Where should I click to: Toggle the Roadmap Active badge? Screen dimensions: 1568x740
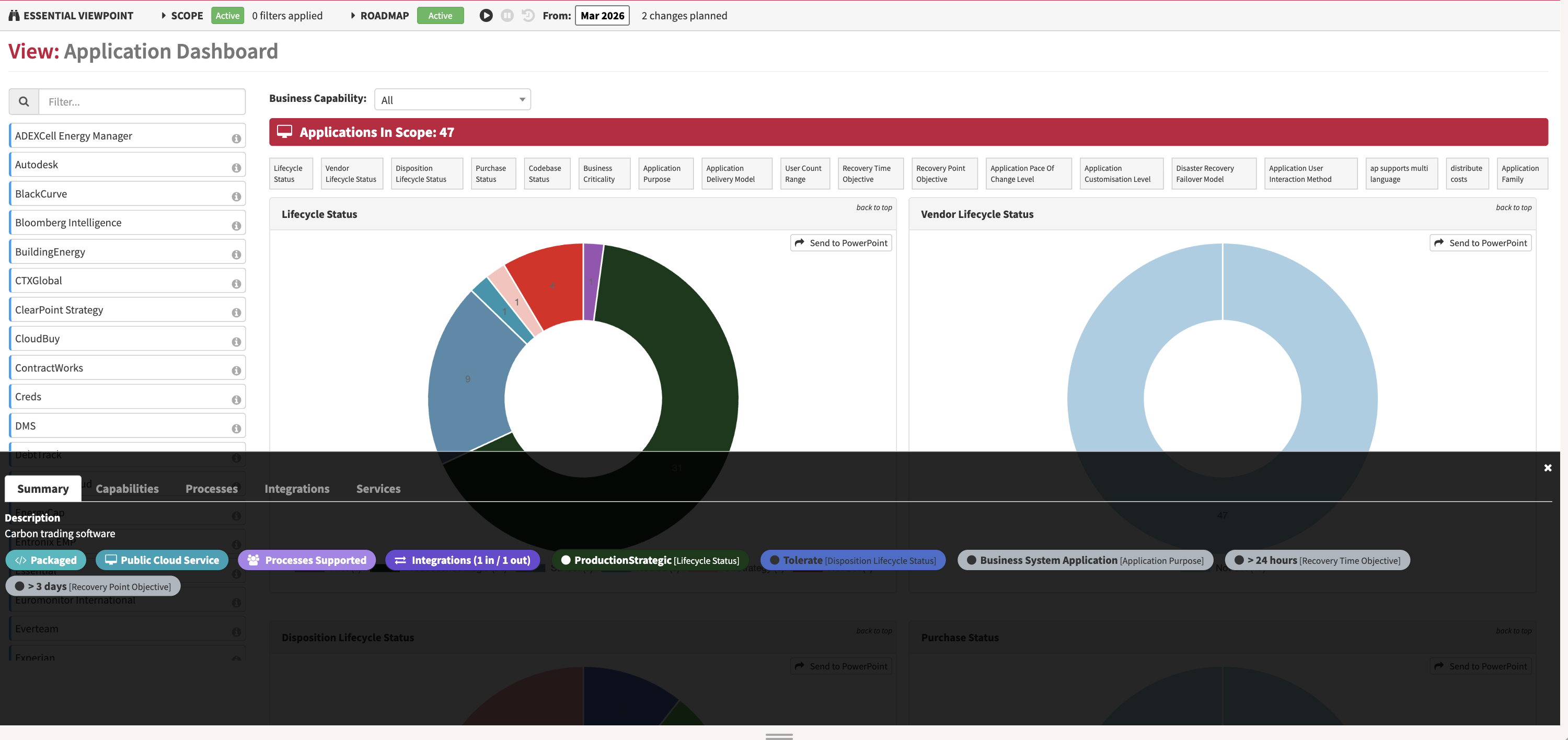[440, 16]
